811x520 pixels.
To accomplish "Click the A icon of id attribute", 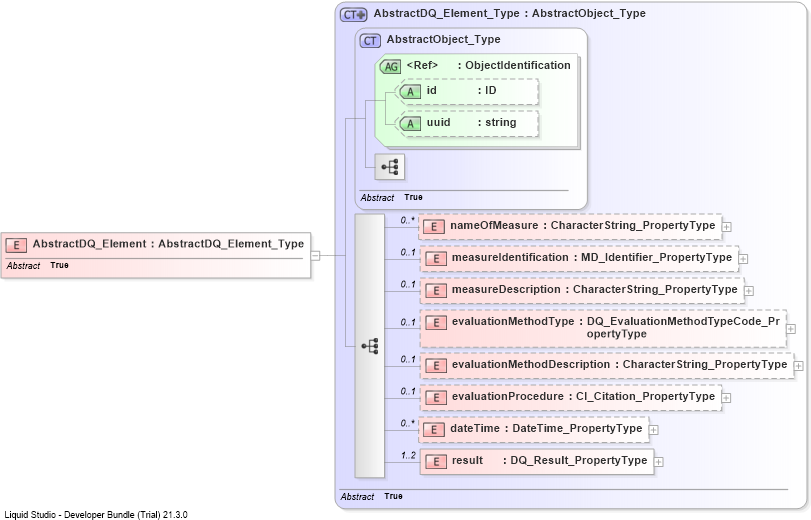I will [410, 92].
